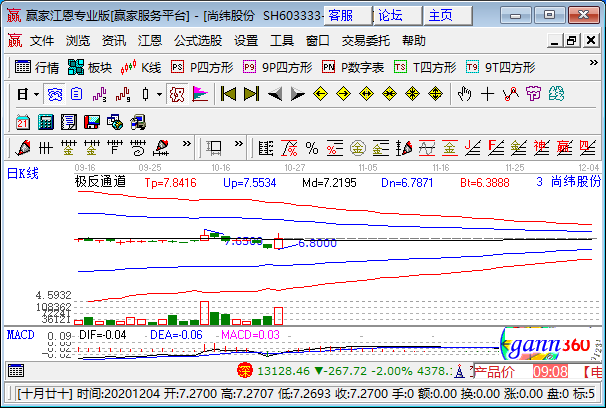Expand the top toolbar overflow chevron
Screen dimensions: 606x408
[594, 63]
